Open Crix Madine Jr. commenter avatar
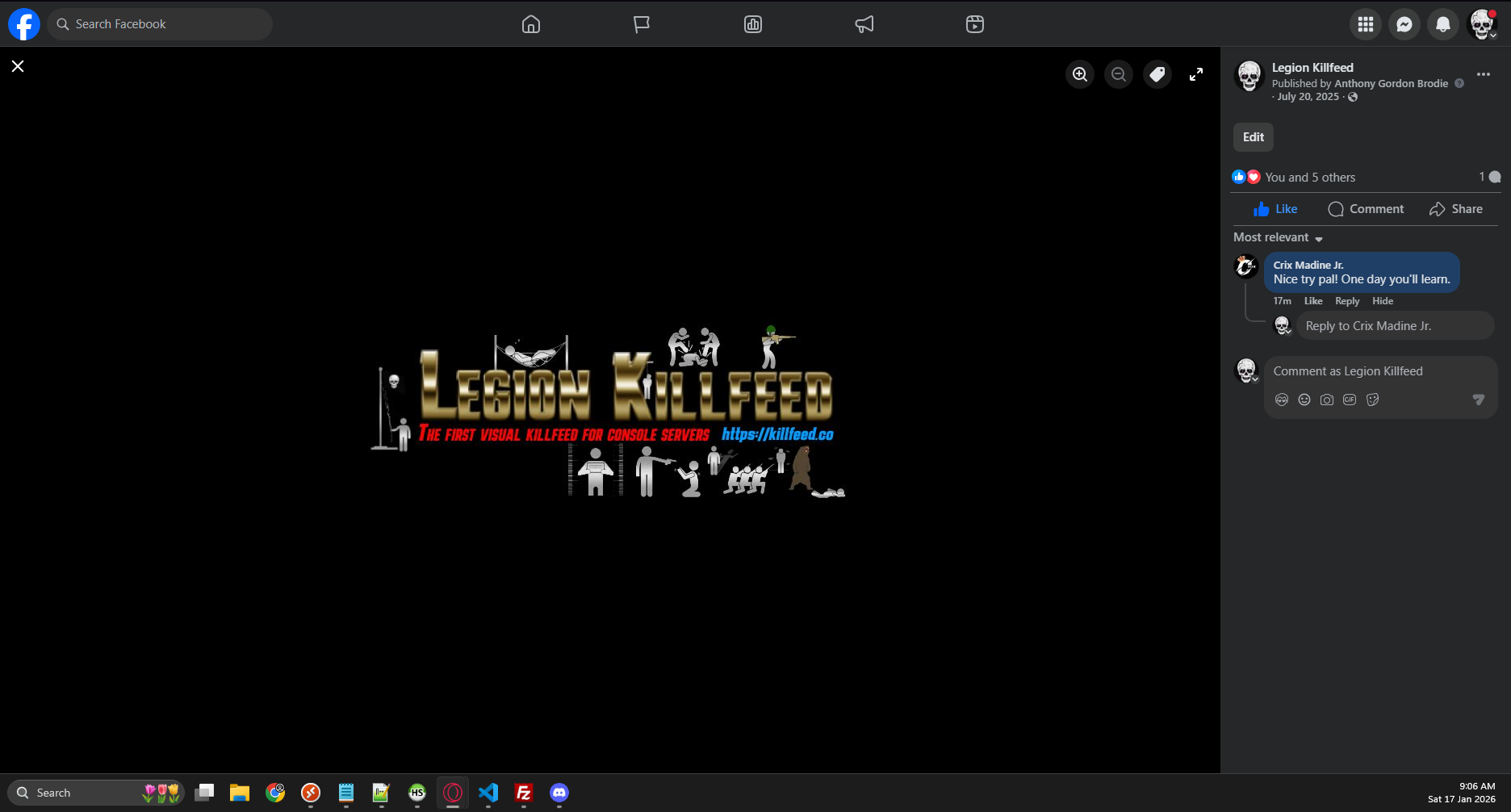 point(1246,266)
